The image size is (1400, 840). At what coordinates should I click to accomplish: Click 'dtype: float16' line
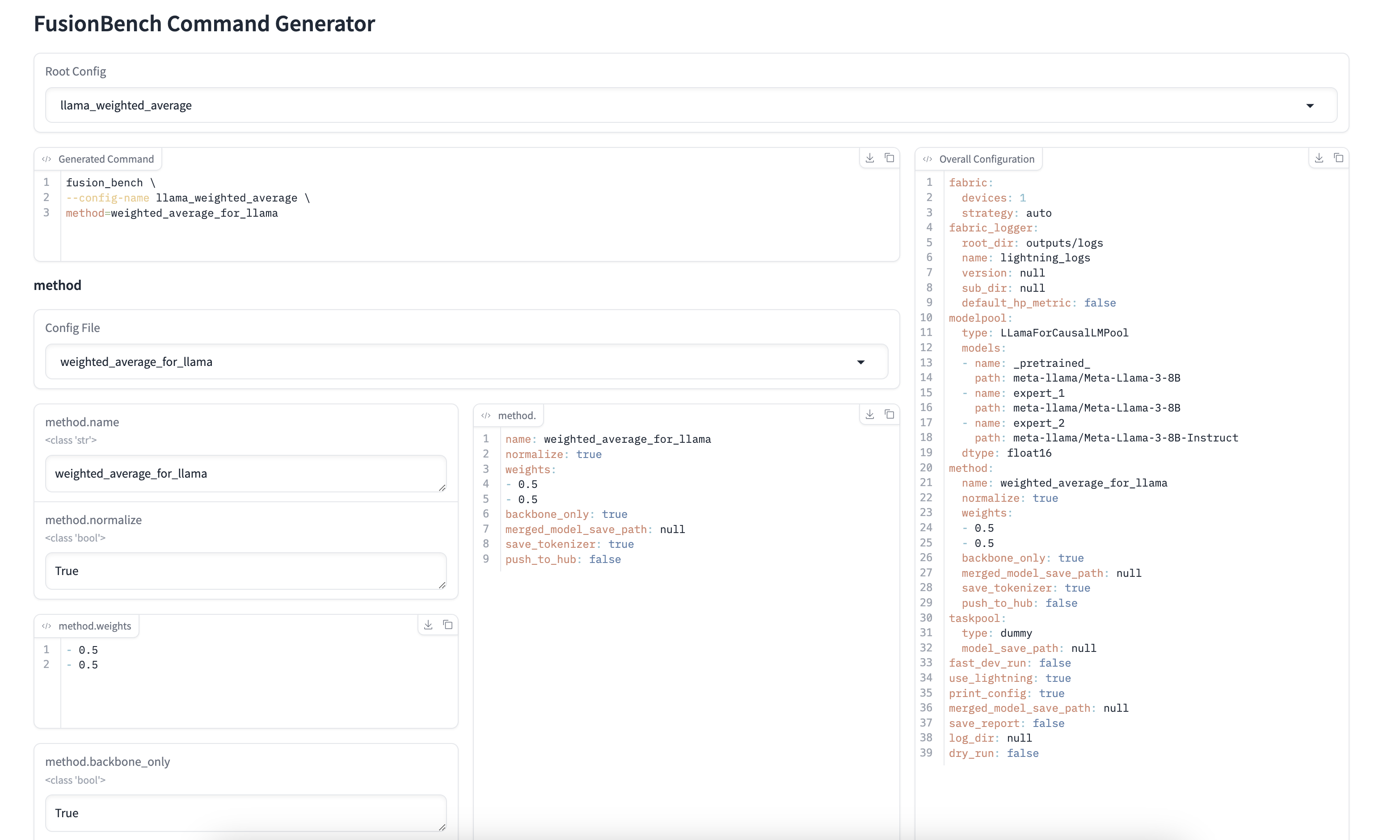[1007, 453]
